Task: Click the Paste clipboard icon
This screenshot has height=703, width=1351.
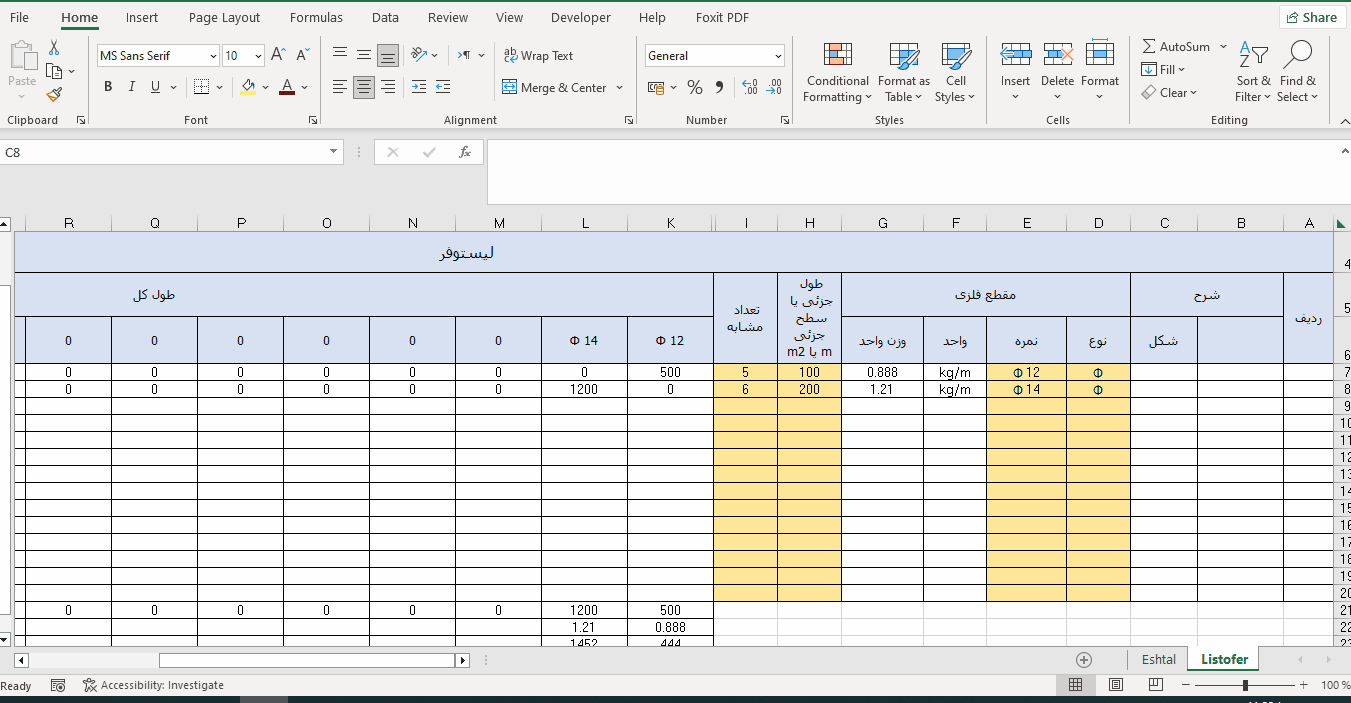Action: pyautogui.click(x=22, y=57)
